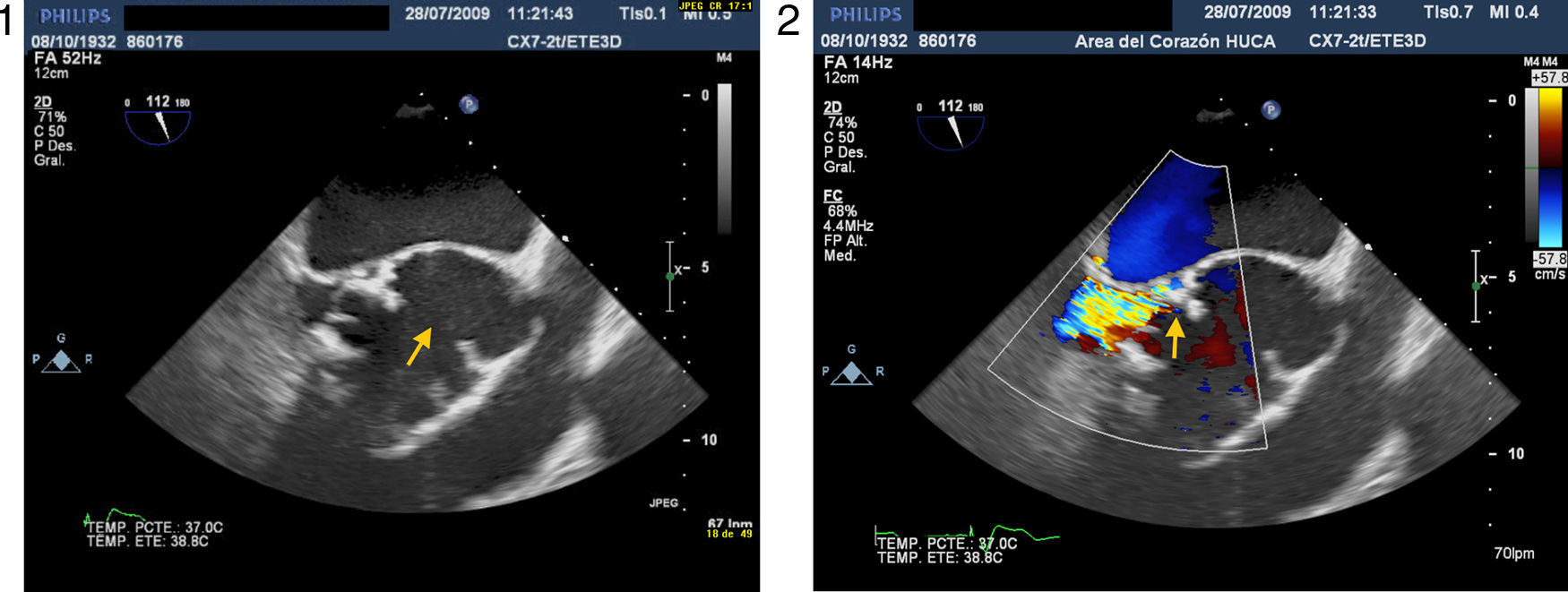
Task: Click the blue P marker in right image
Action: [x=1270, y=110]
